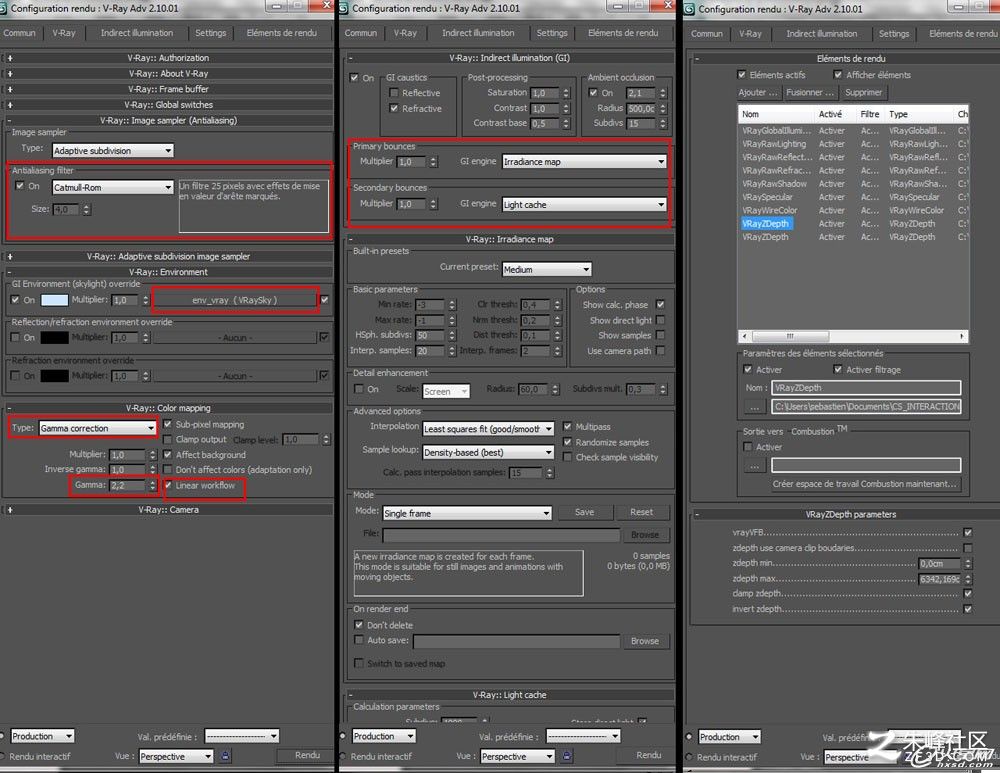The width and height of the screenshot is (1000, 773).
Task: Toggle the Ambient occlusion On checkbox
Action: click(x=593, y=92)
